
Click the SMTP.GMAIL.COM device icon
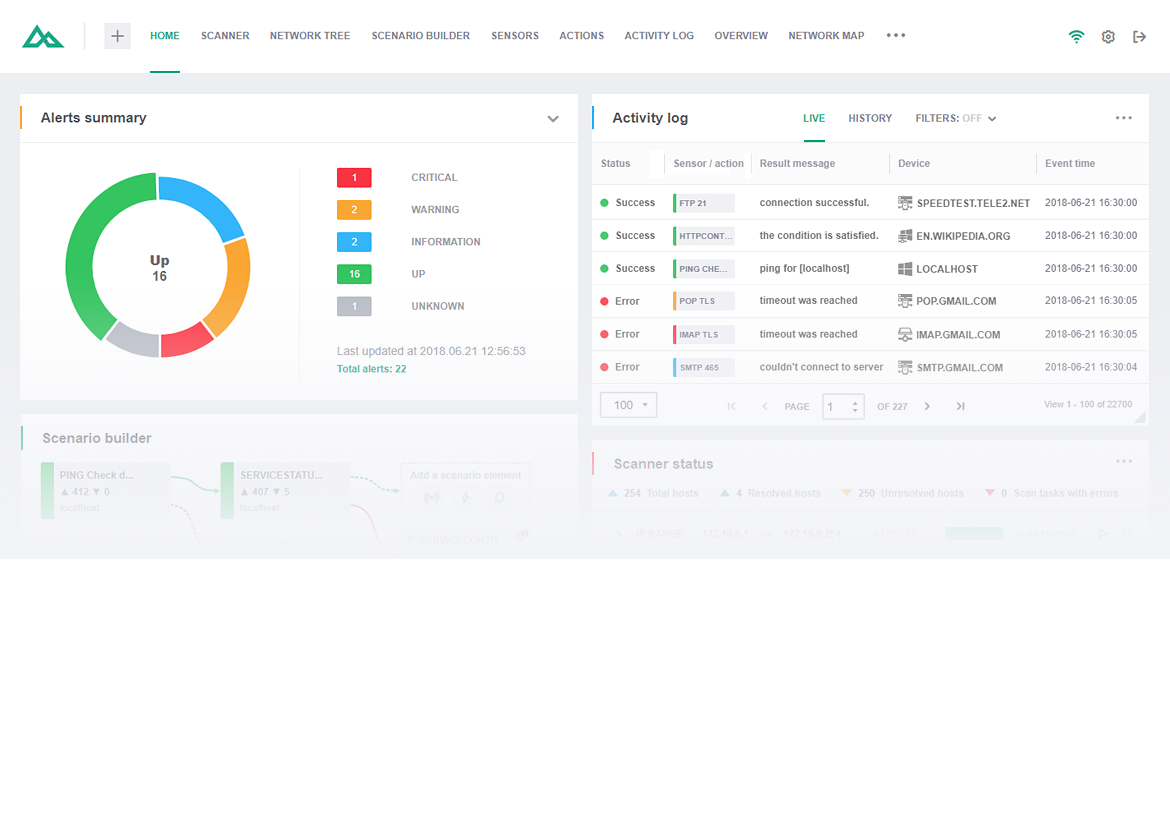pos(904,367)
